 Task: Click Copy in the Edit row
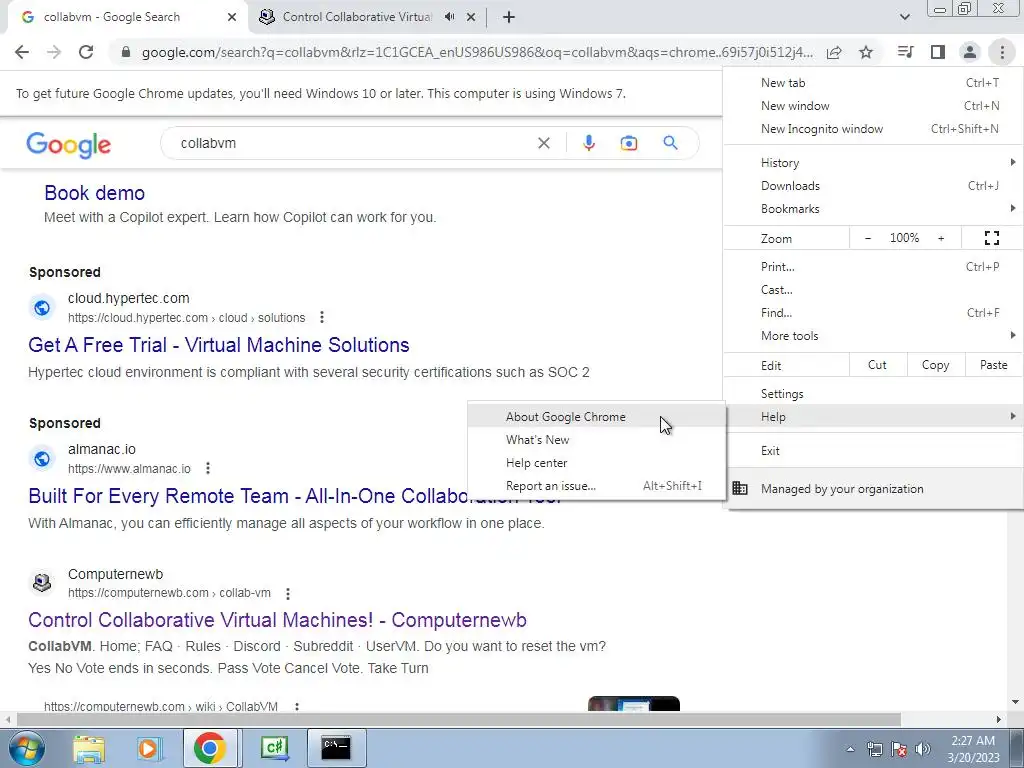pyautogui.click(x=936, y=365)
